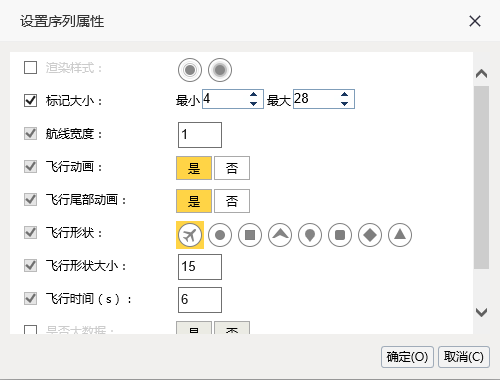
Task: Set 飞行动画 to 否
Action: coord(232,168)
